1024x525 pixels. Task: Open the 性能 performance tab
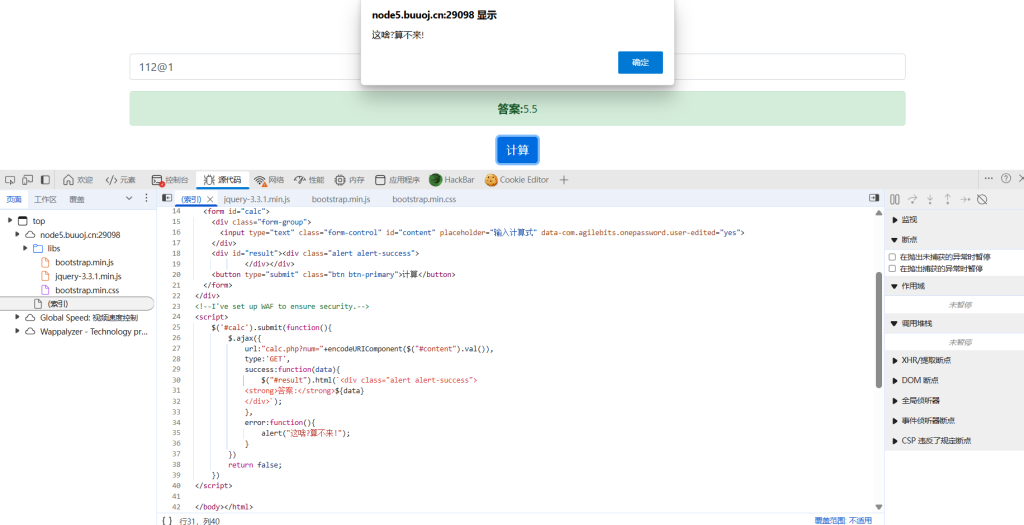(309, 180)
